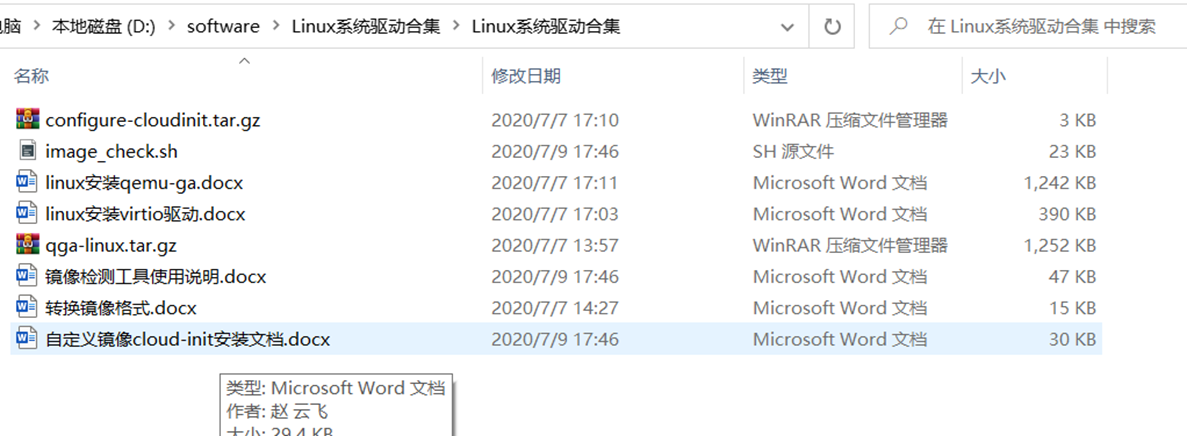Sort files by the 修改日期 column
The width and height of the screenshot is (1187, 436).
(x=526, y=76)
